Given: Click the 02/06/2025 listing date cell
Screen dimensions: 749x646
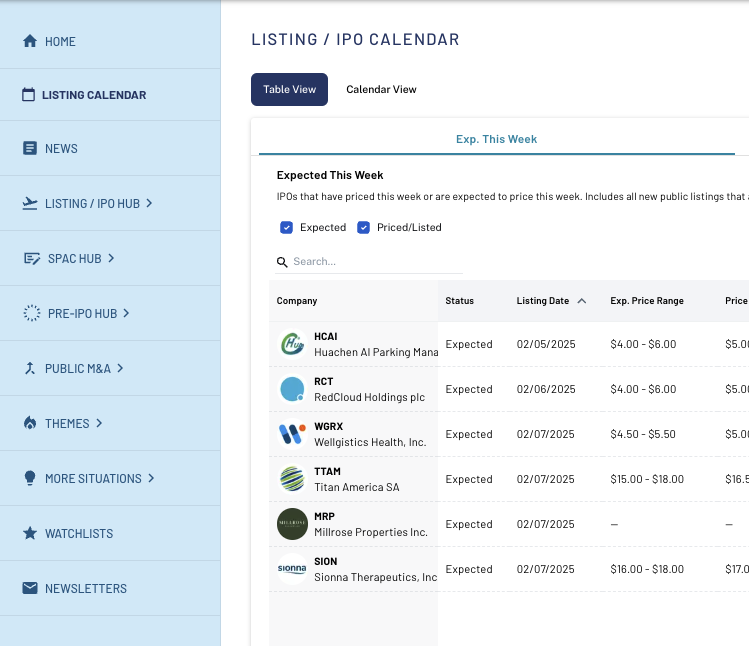Looking at the screenshot, I should 546,389.
